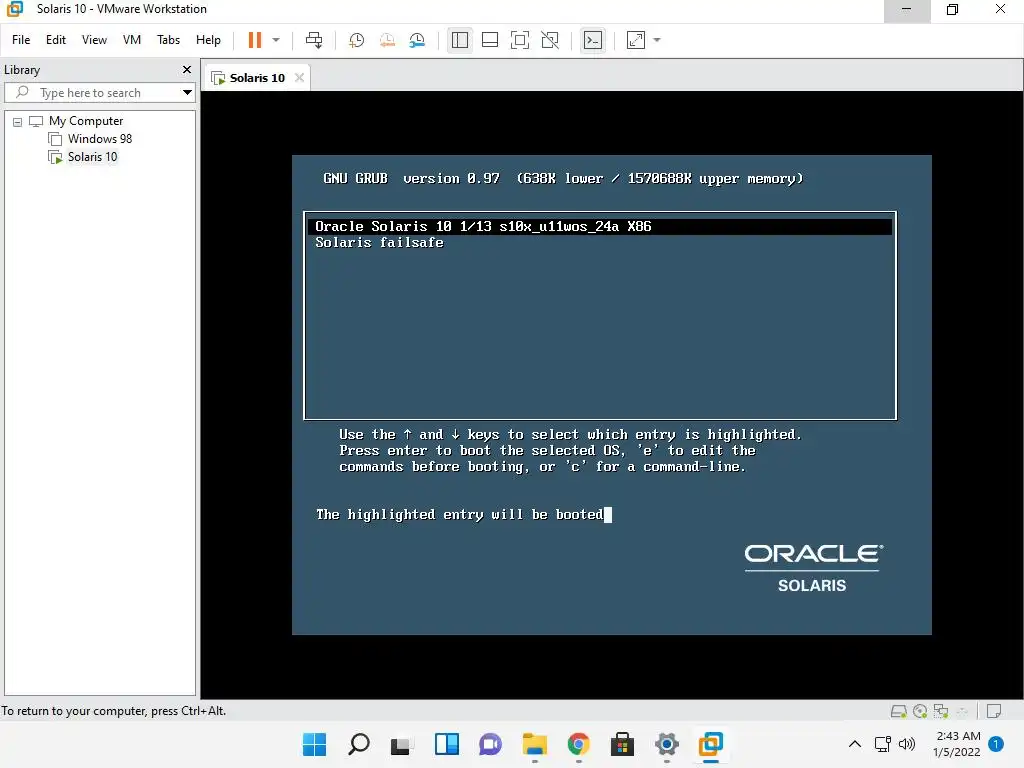Open the Windows Start menu

click(x=314, y=744)
